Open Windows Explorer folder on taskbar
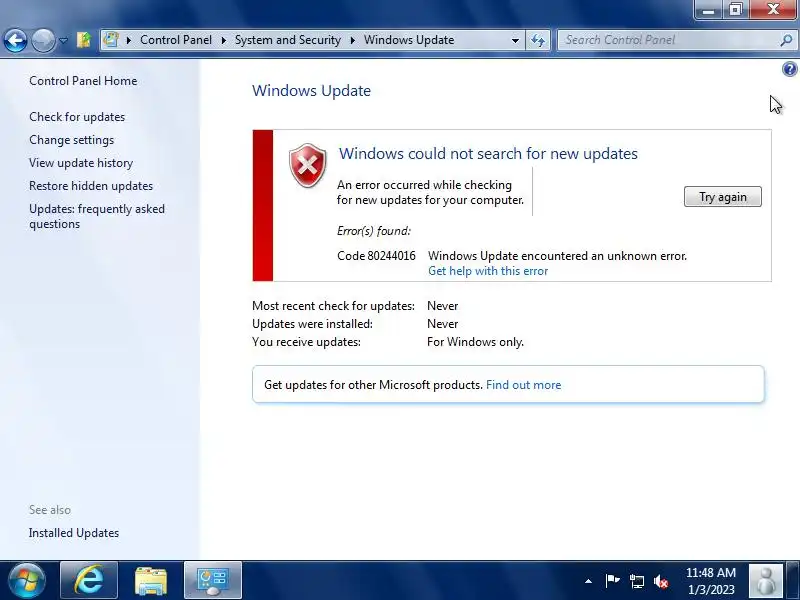This screenshot has height=600, width=800. coord(151,581)
